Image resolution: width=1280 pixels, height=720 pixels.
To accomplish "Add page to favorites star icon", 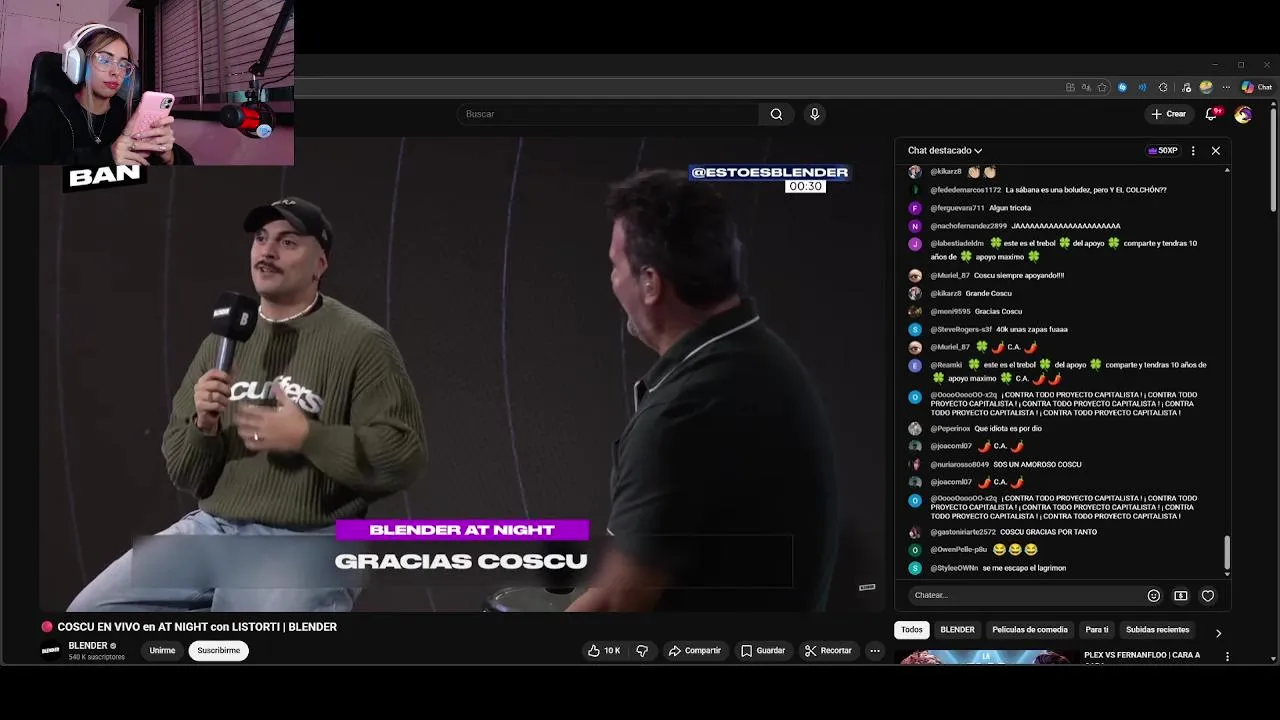I will (x=1102, y=87).
